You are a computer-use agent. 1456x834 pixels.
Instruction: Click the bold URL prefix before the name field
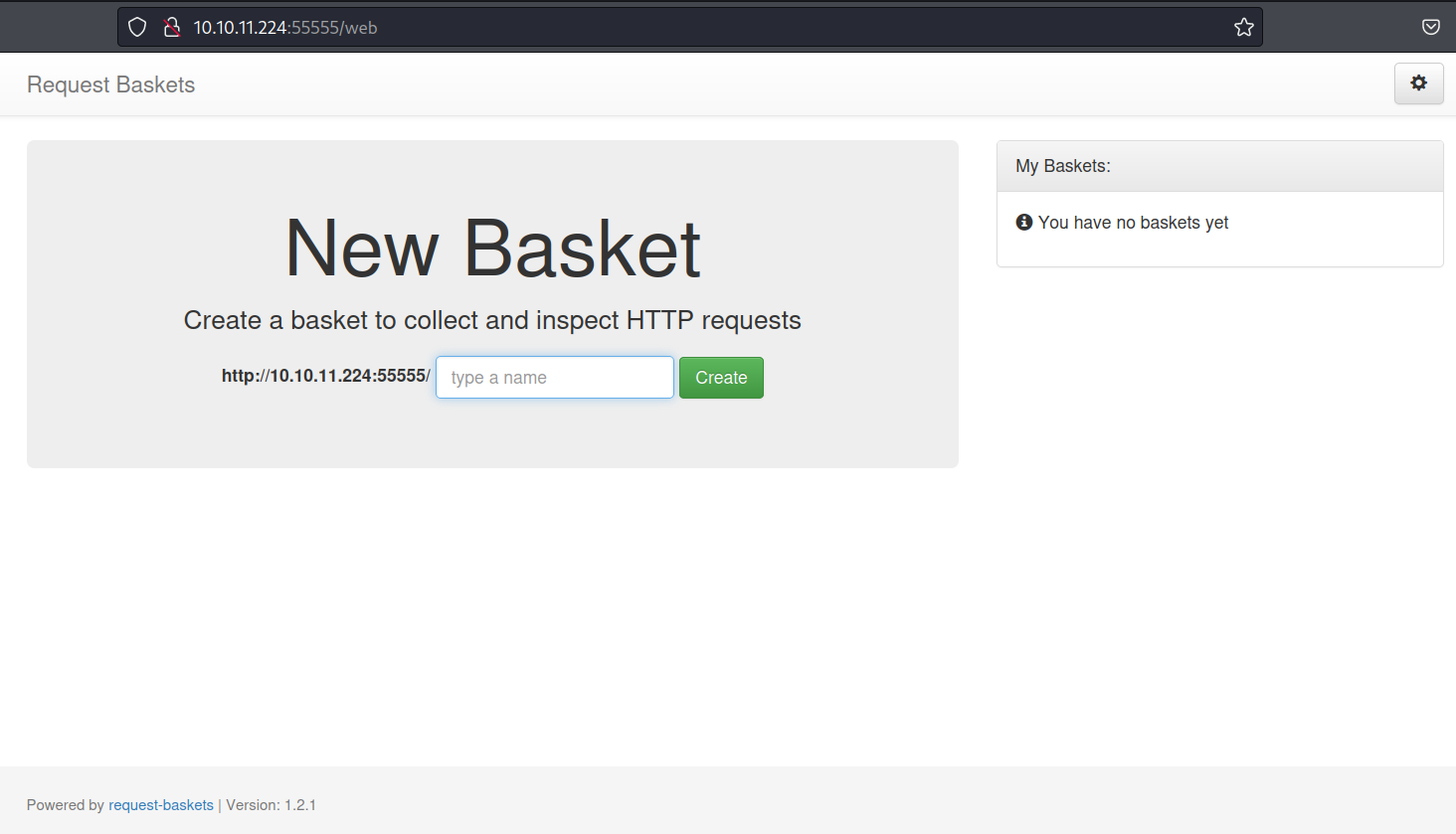(324, 376)
